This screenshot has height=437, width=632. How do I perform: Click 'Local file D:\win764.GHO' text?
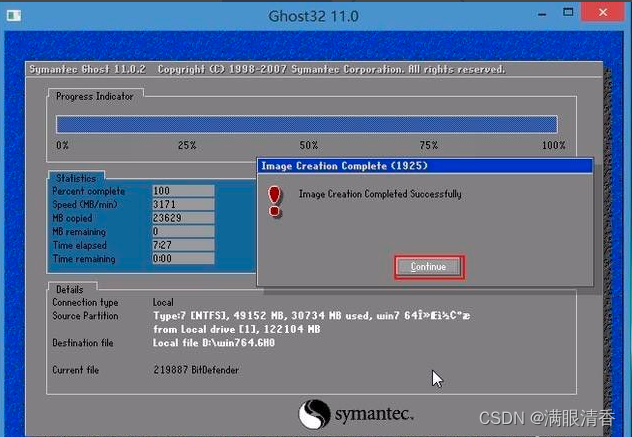coord(214,343)
